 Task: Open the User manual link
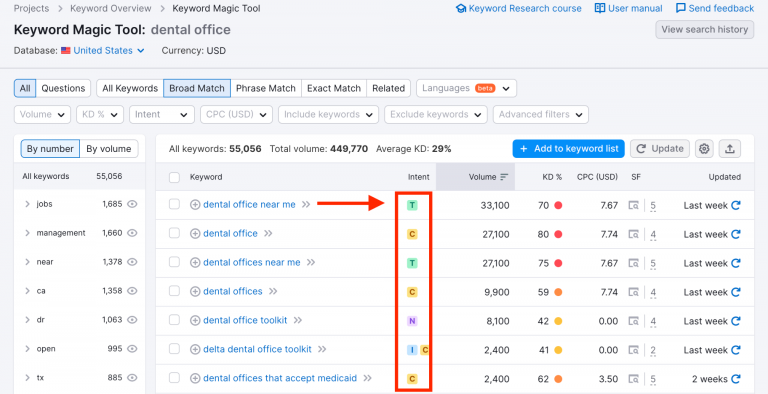pos(628,8)
